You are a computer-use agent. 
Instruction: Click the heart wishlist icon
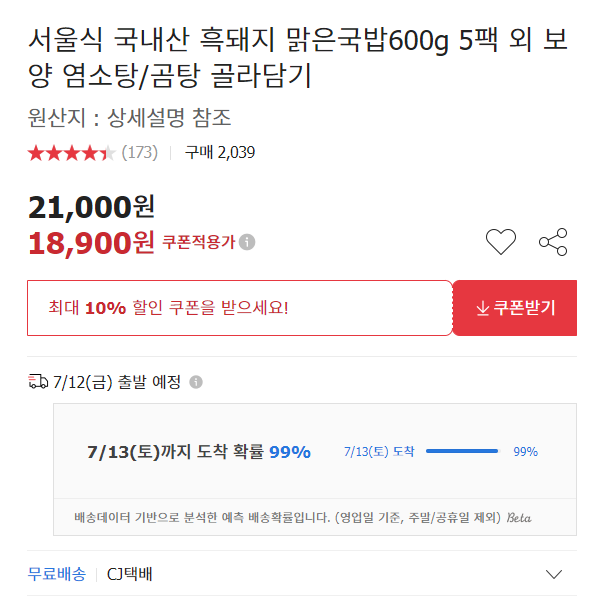tap(501, 242)
